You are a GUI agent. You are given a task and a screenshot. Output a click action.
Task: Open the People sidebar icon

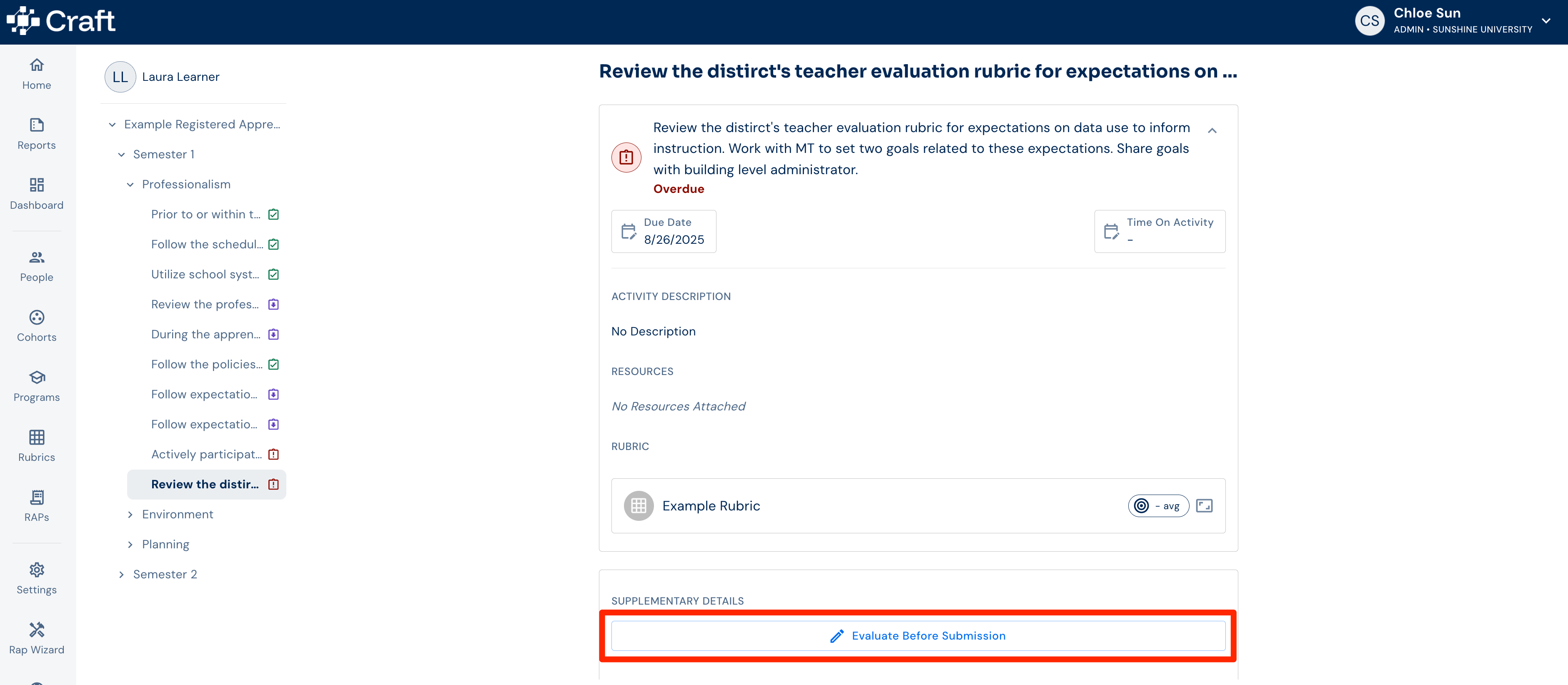click(37, 257)
